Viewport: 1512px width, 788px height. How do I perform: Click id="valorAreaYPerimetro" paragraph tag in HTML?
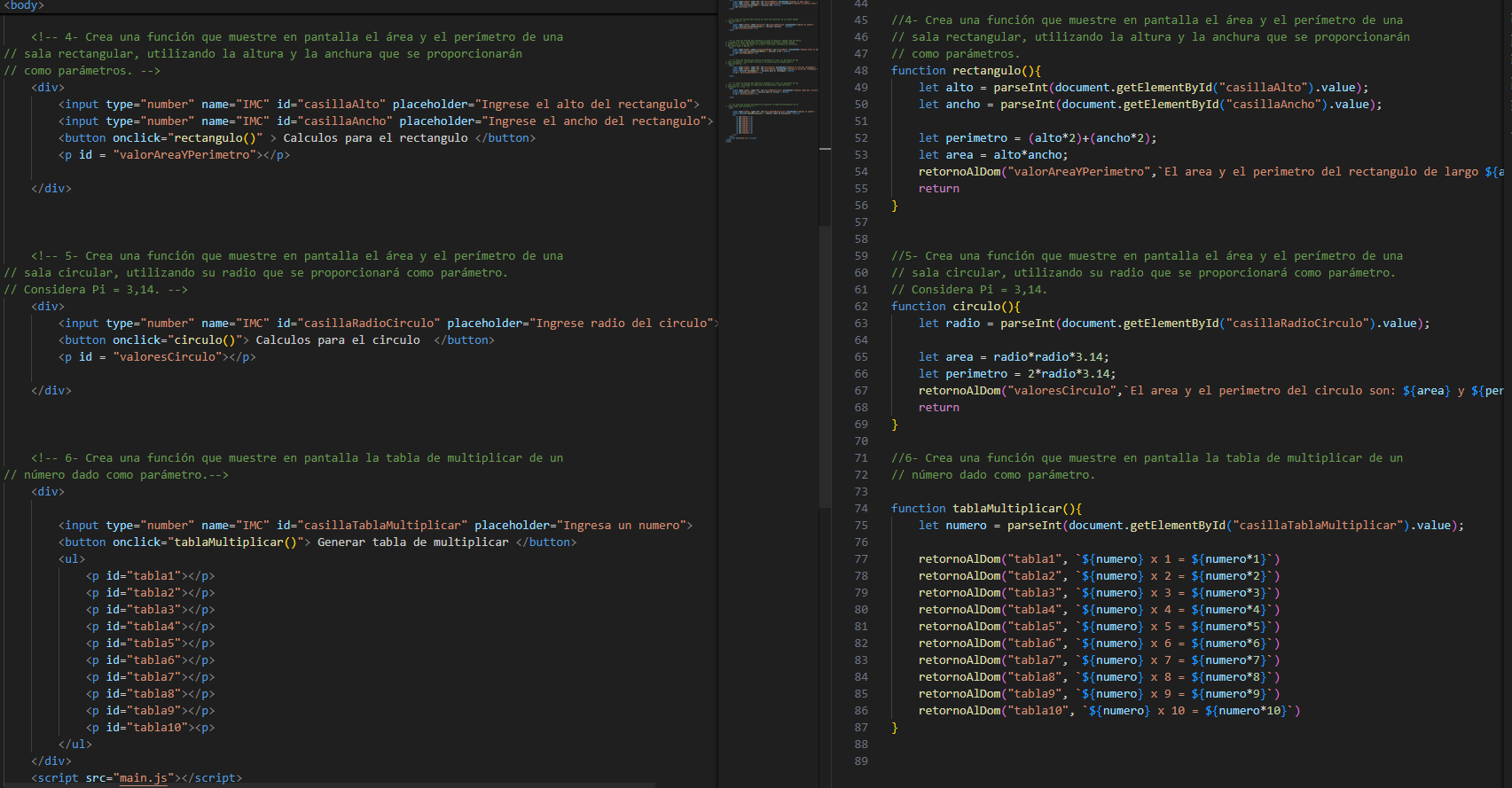coord(174,155)
